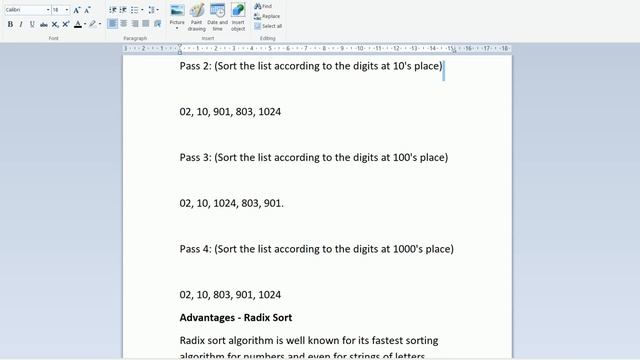Screen dimensions: 640x360
Task: Click the first line indent ruler marker
Action: coord(180,46)
